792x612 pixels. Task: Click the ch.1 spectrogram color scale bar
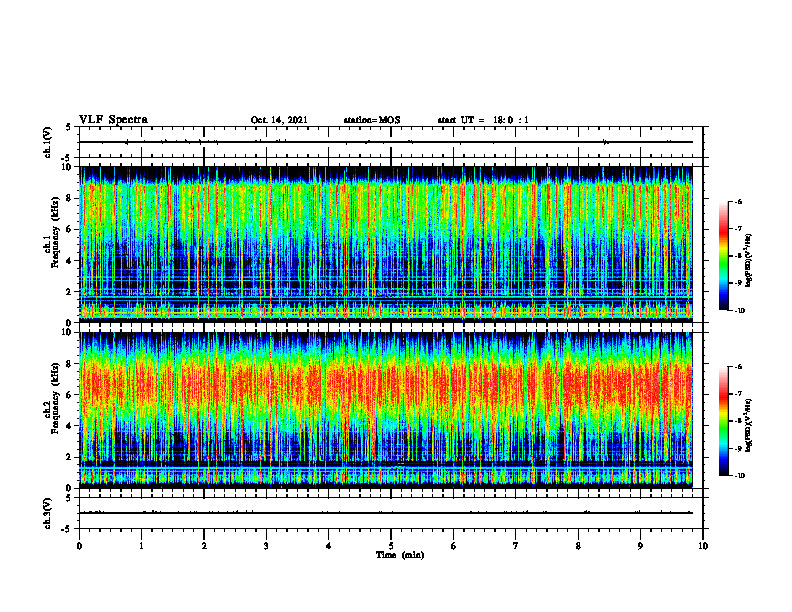point(723,256)
